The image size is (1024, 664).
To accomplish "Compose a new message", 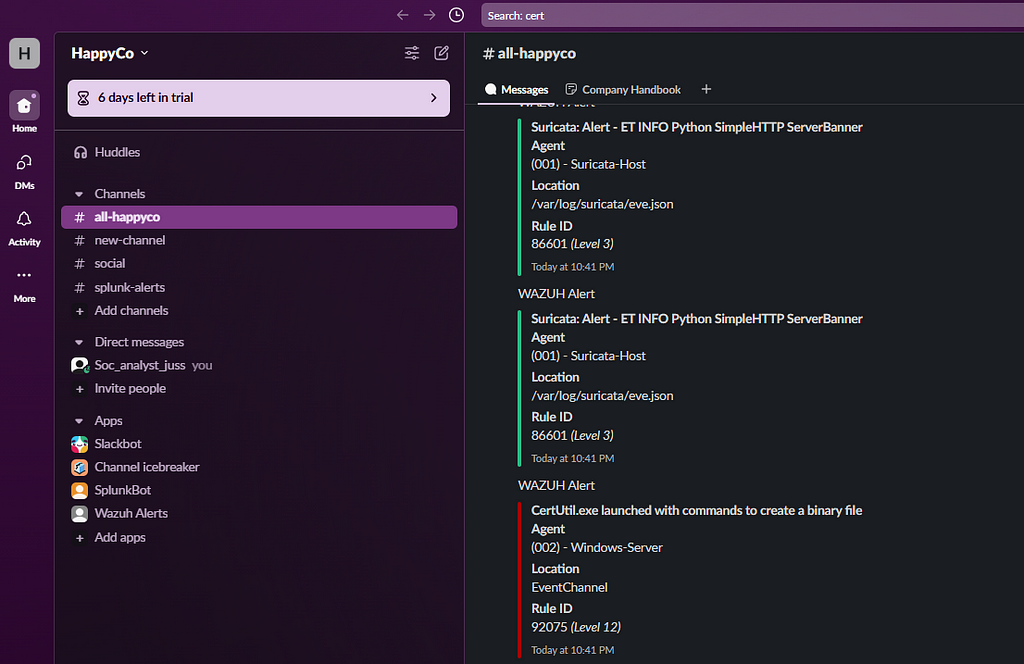I will [441, 53].
